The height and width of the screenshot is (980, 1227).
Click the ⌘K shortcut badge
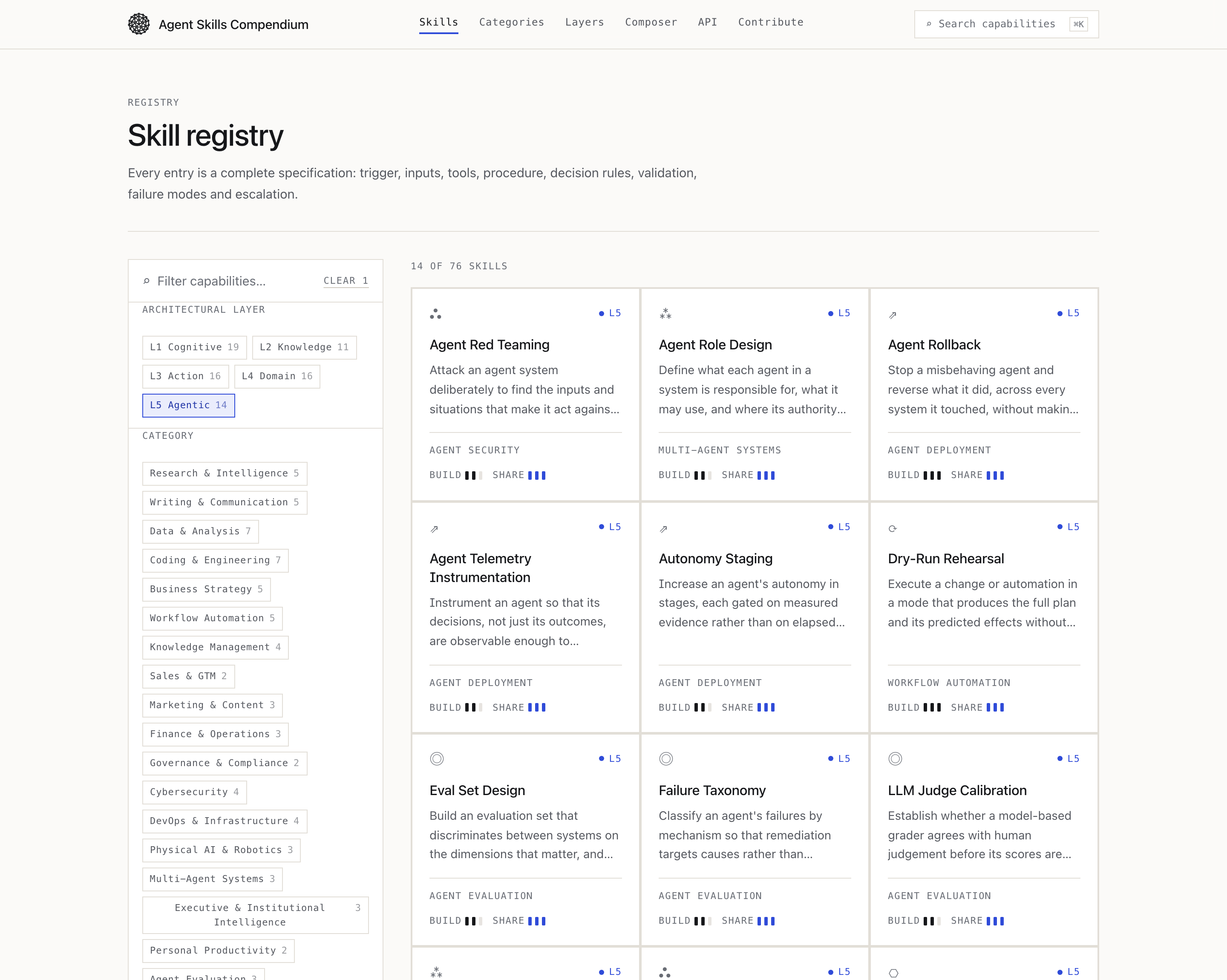pos(1078,24)
